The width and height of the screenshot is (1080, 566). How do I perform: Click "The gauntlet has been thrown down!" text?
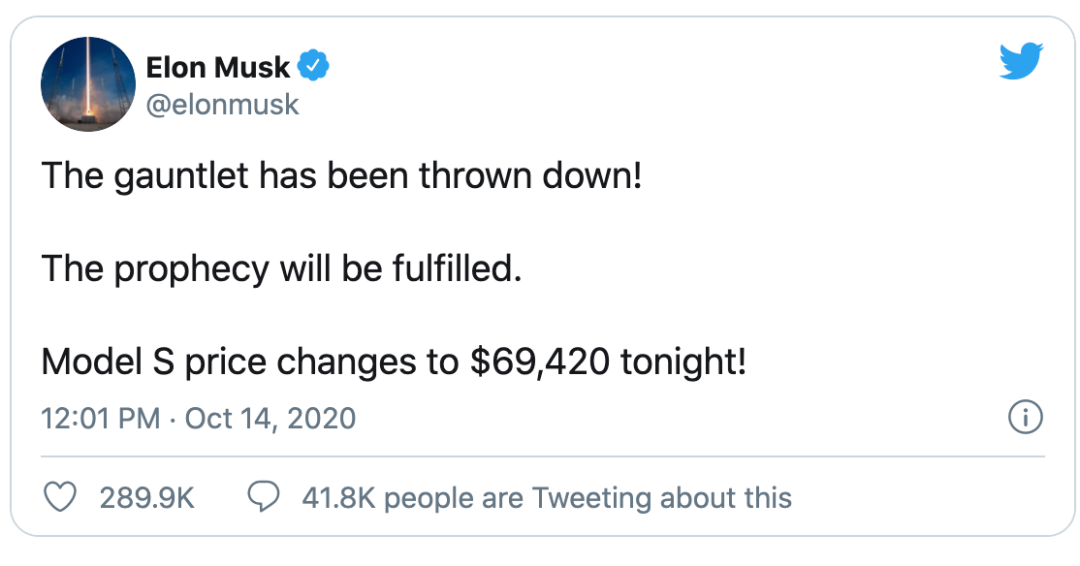click(x=342, y=176)
